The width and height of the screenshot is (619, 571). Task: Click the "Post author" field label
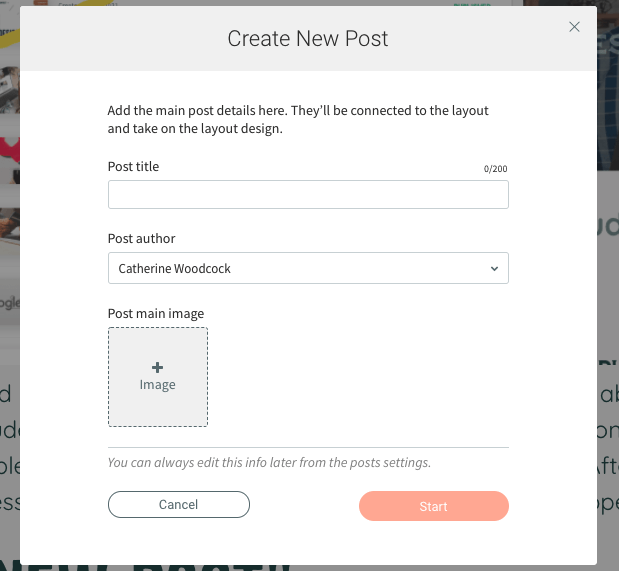click(141, 239)
